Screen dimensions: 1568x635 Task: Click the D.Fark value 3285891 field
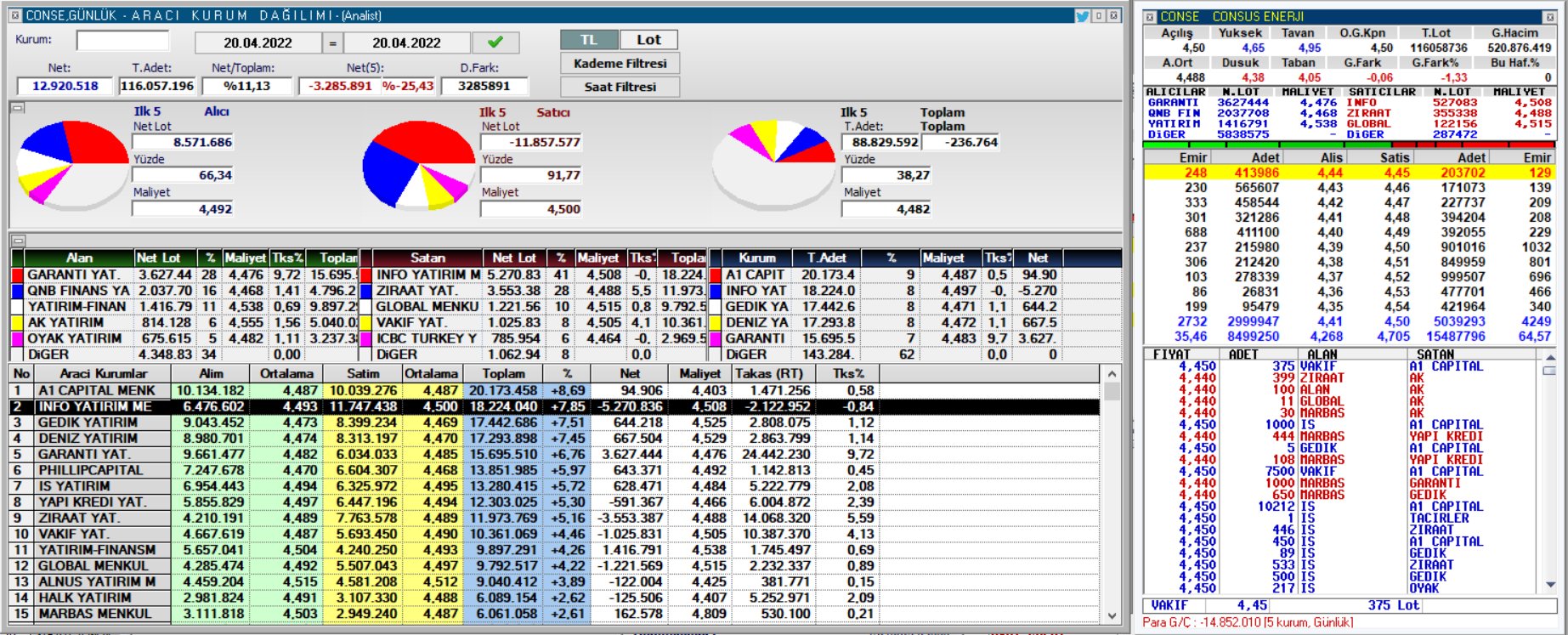[x=484, y=86]
